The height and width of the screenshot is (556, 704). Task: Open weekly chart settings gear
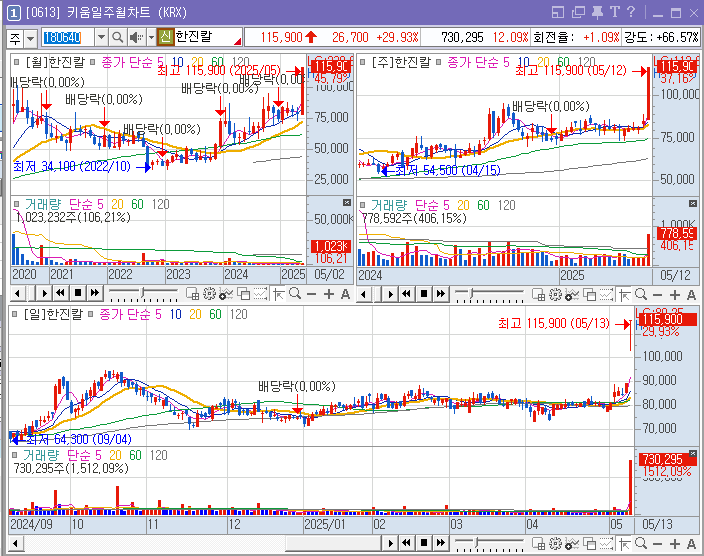tap(555, 295)
